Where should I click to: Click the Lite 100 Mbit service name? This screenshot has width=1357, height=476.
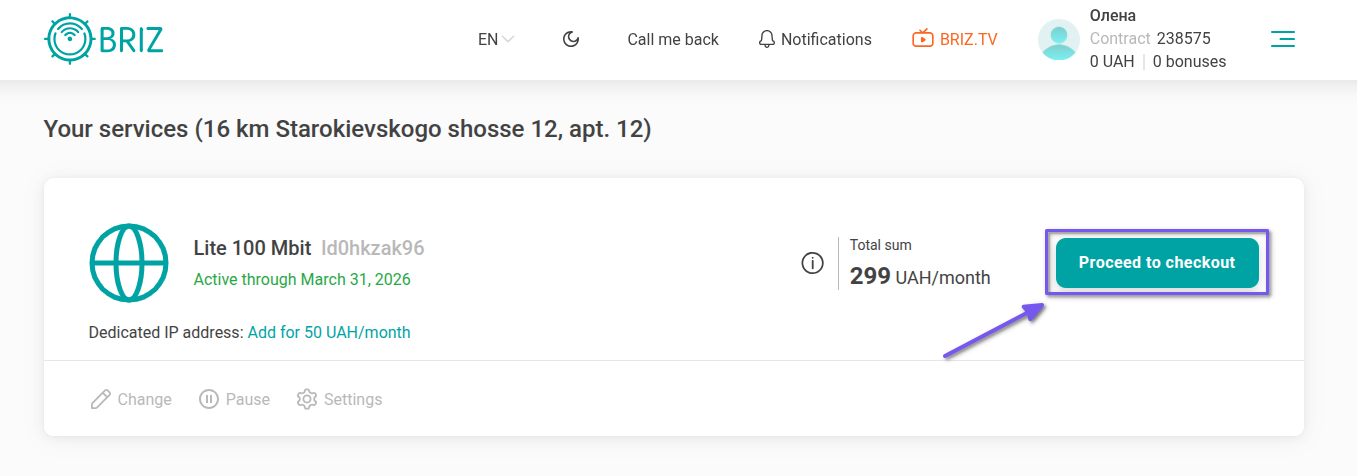pyautogui.click(x=253, y=248)
